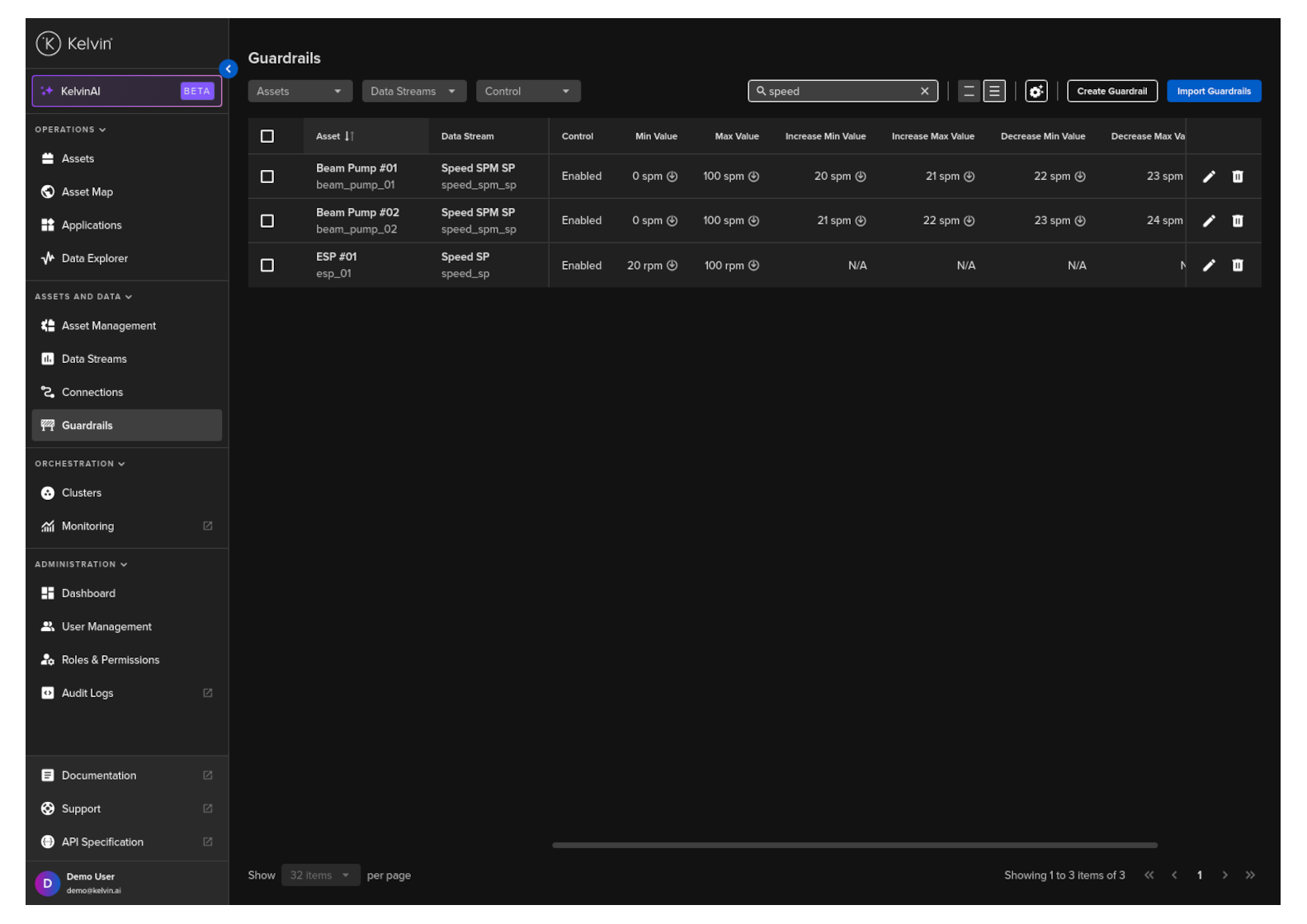Open the Assets filter dropdown

point(300,92)
